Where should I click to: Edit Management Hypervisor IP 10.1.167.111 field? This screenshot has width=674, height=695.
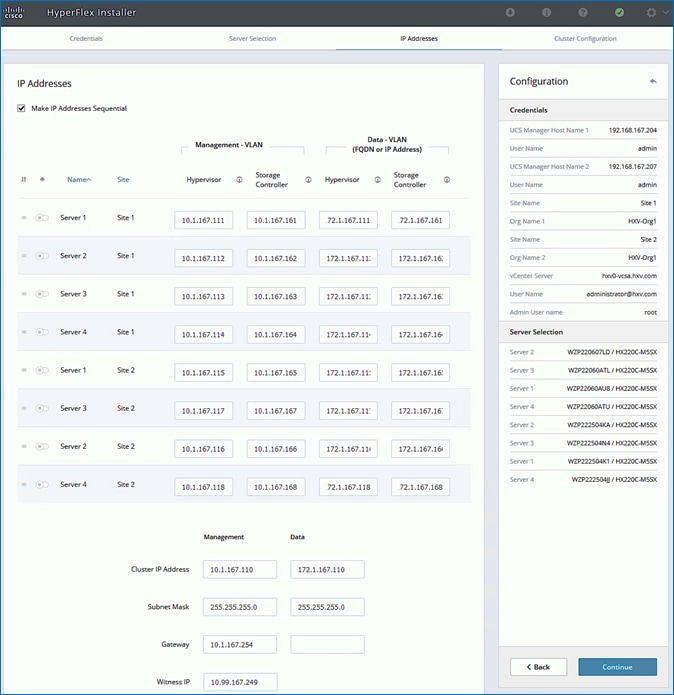coord(203,220)
